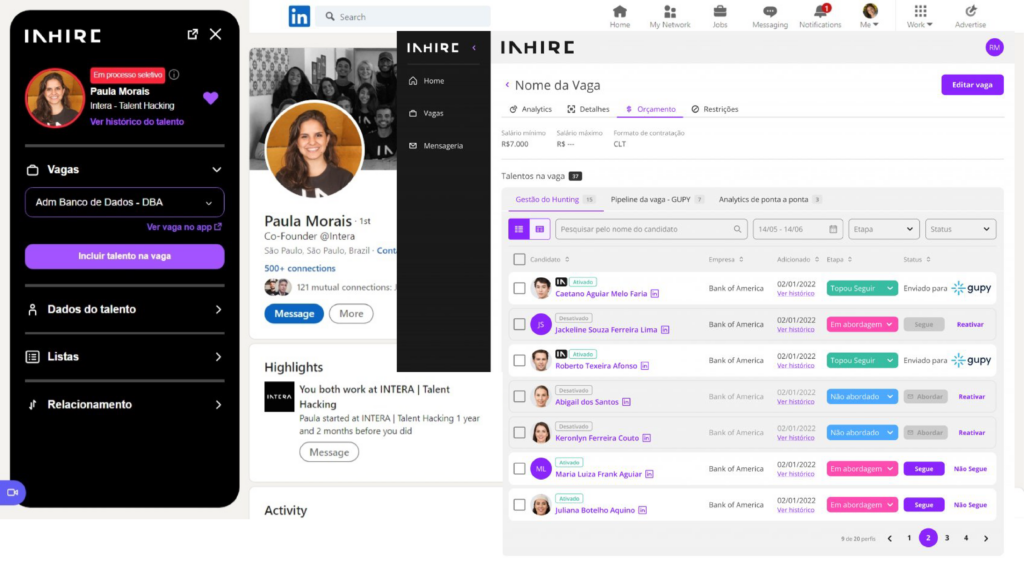The width and height of the screenshot is (1024, 567).
Task: Open Ver histórico do talento link
Action: point(137,122)
